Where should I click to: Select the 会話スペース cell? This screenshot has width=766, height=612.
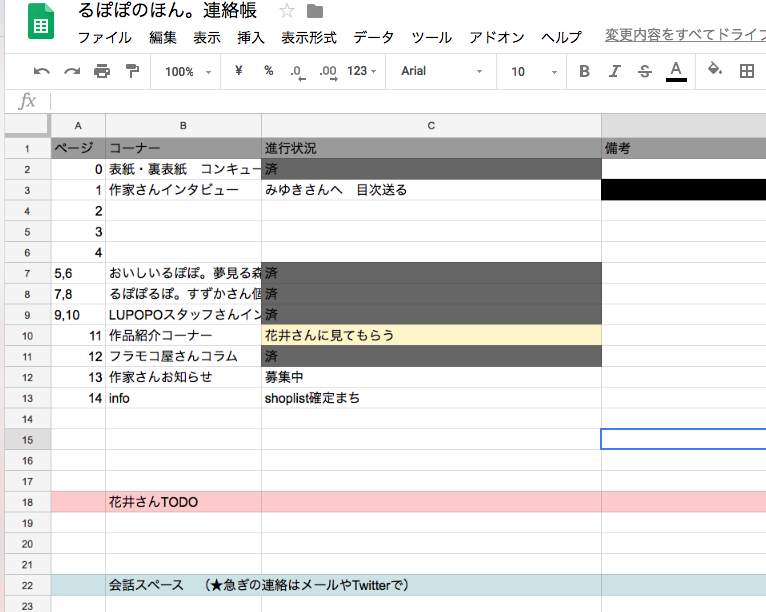pyautogui.click(x=183, y=585)
